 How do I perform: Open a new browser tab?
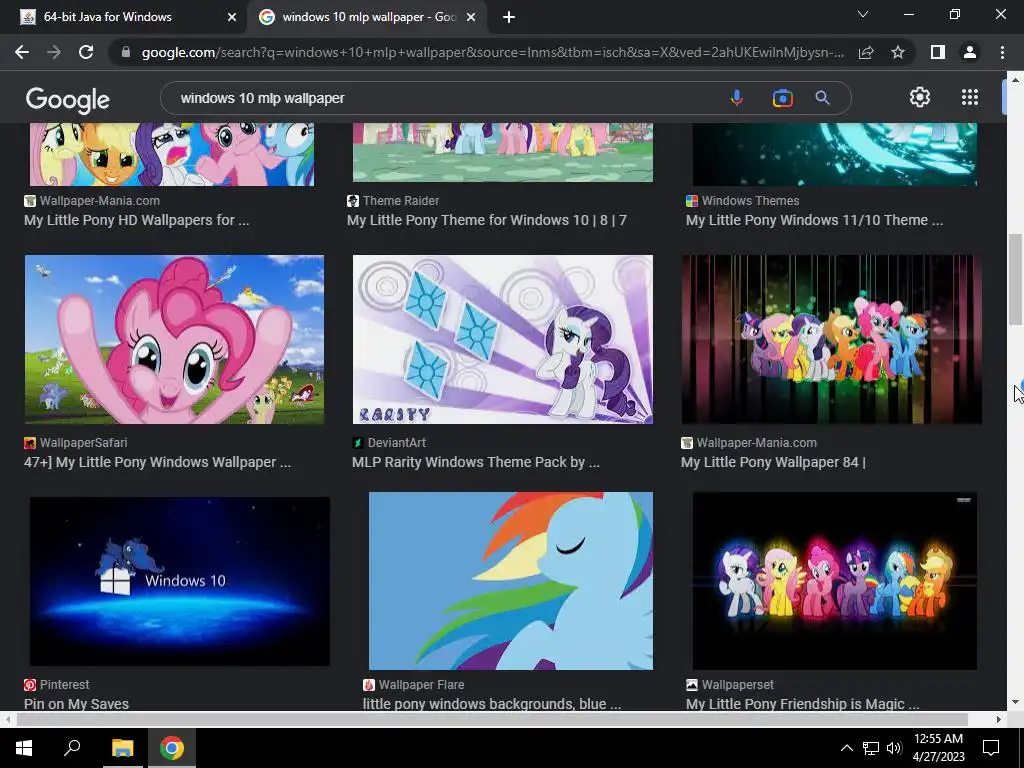(x=509, y=17)
